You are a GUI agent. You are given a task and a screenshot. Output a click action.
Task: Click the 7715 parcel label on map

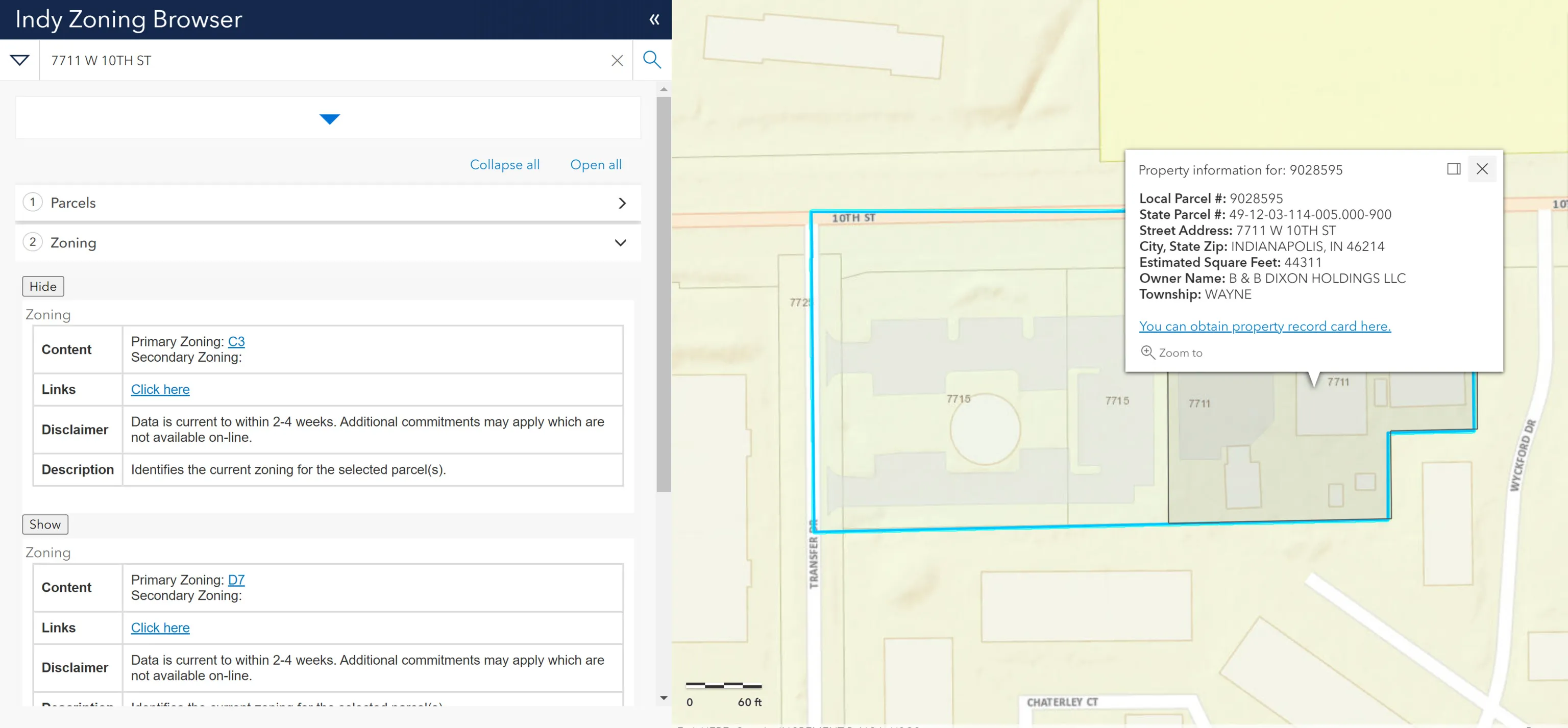(x=958, y=399)
